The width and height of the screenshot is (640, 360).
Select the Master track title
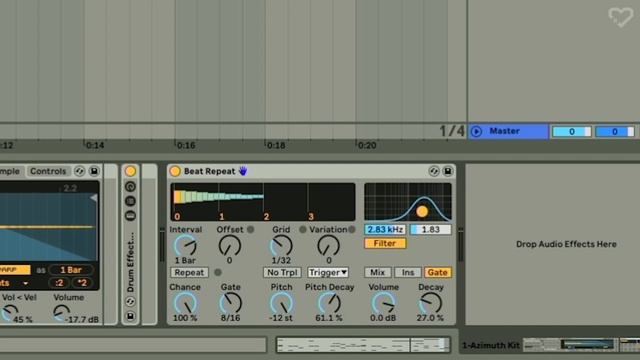tap(504, 131)
